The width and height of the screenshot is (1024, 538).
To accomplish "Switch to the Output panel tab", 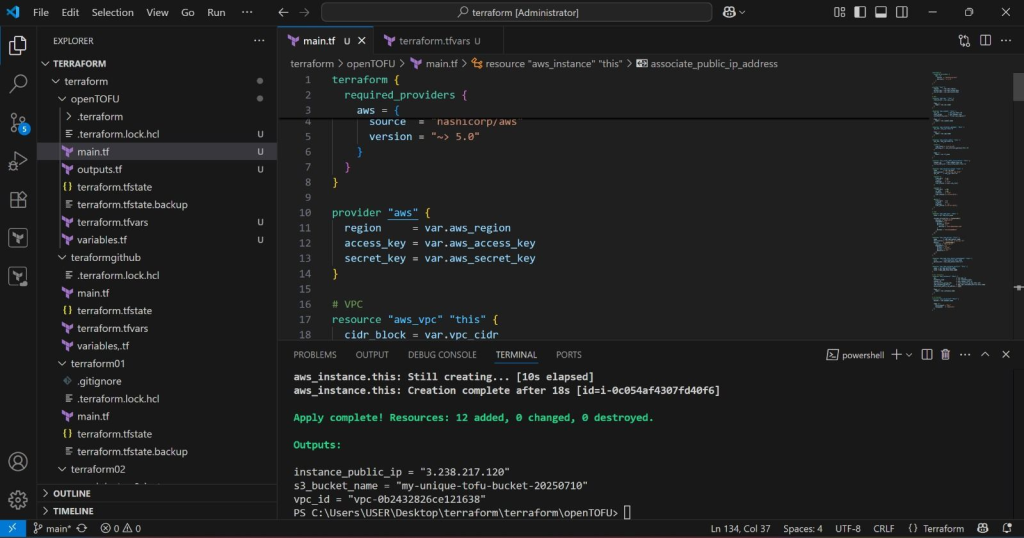I will [x=372, y=355].
